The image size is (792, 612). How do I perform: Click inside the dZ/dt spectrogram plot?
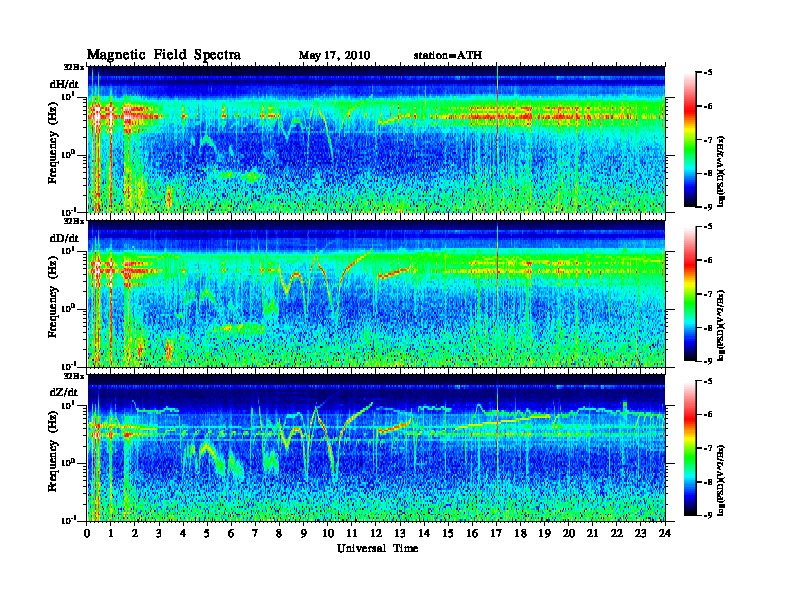(376, 447)
